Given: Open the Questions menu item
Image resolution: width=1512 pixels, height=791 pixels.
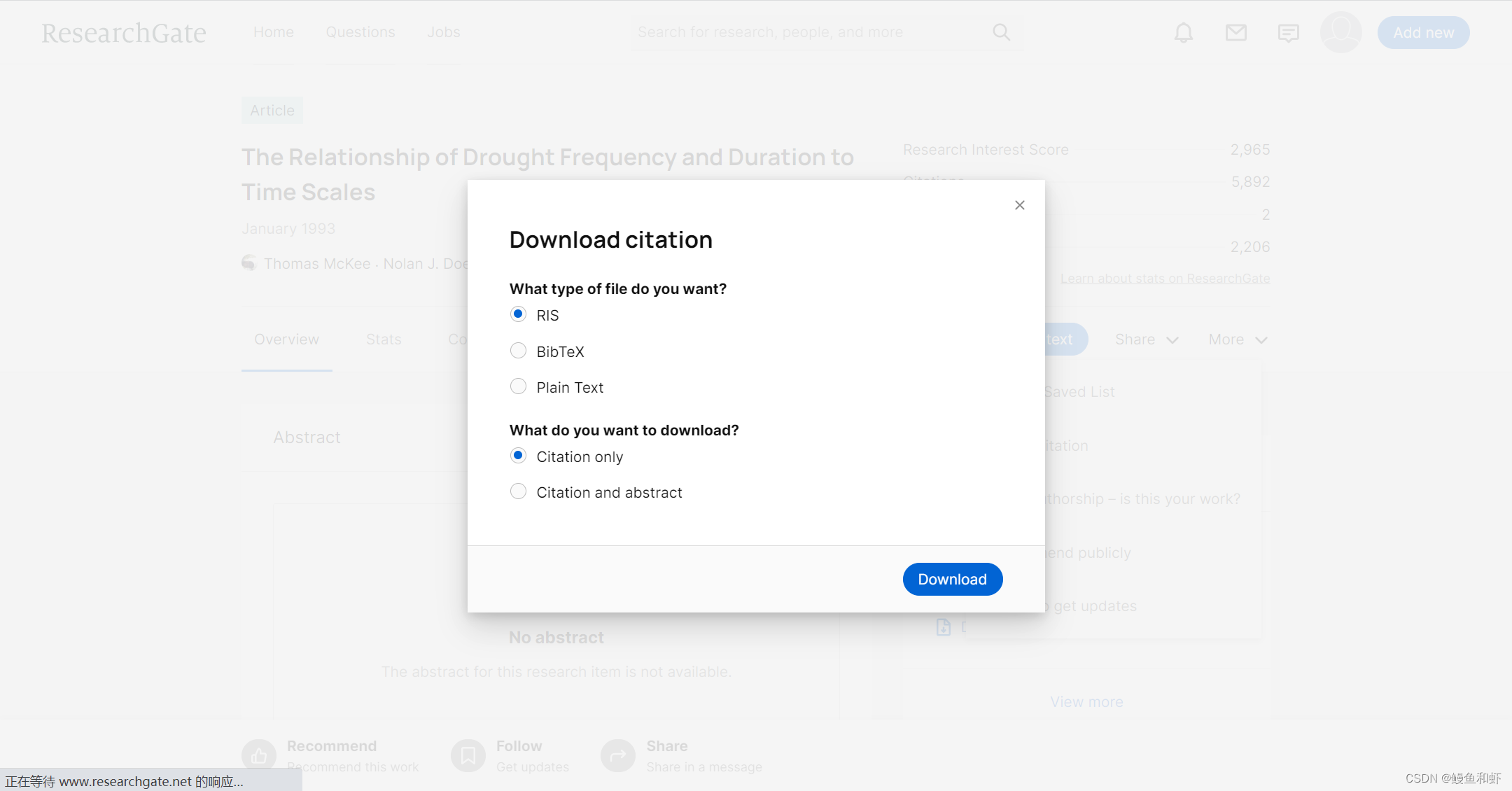Looking at the screenshot, I should 360,32.
